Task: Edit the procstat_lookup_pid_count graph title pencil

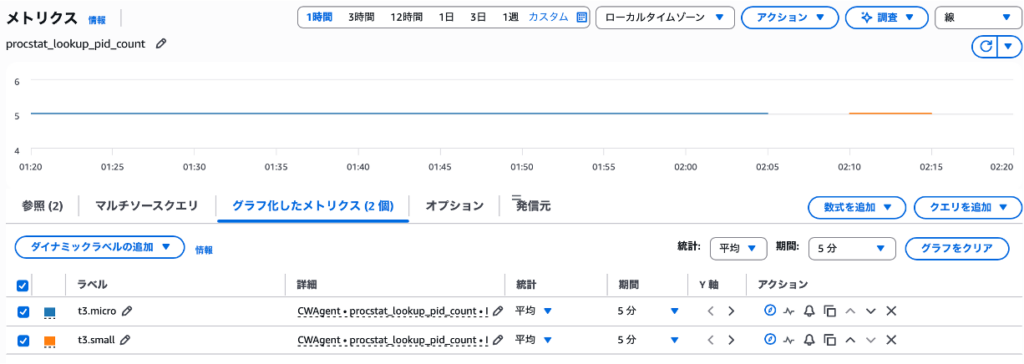Action: point(161,44)
